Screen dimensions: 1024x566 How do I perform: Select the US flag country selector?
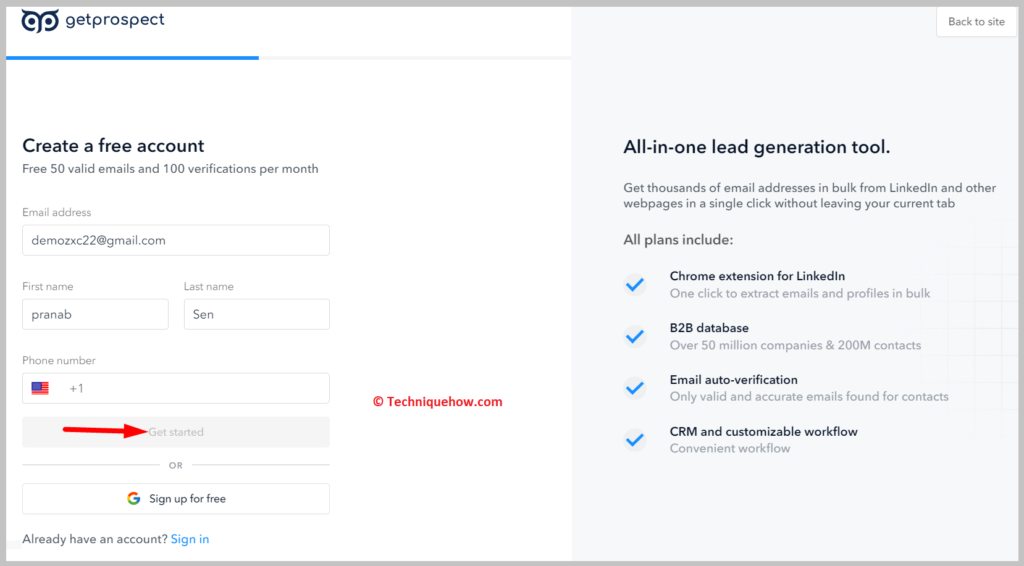(x=40, y=388)
